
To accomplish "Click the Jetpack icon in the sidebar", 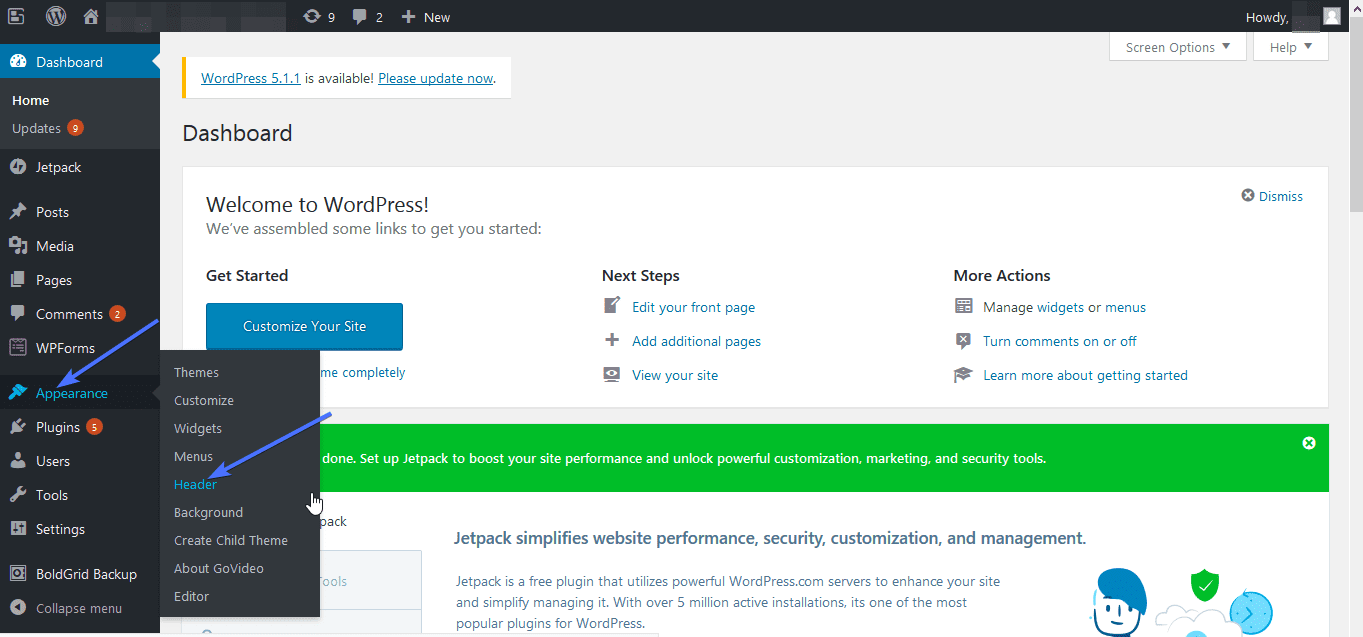I will (20, 167).
